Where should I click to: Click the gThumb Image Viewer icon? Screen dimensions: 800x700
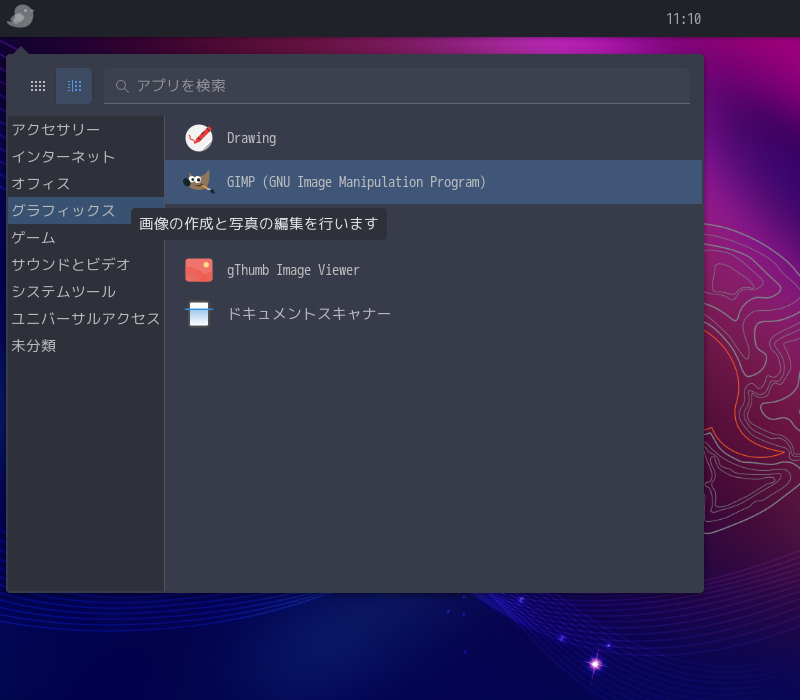(x=199, y=270)
